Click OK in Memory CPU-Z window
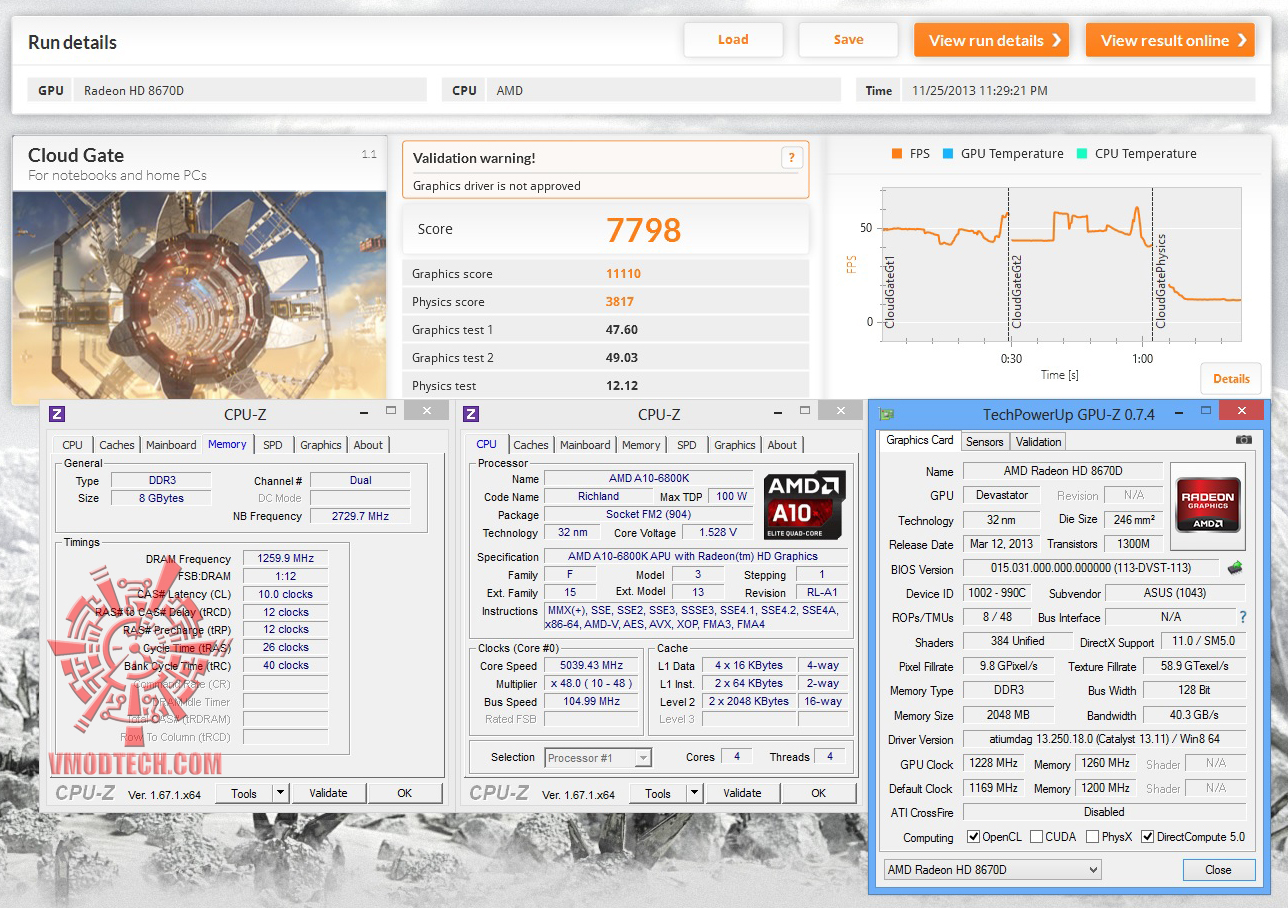Image resolution: width=1288 pixels, height=908 pixels. click(x=404, y=793)
